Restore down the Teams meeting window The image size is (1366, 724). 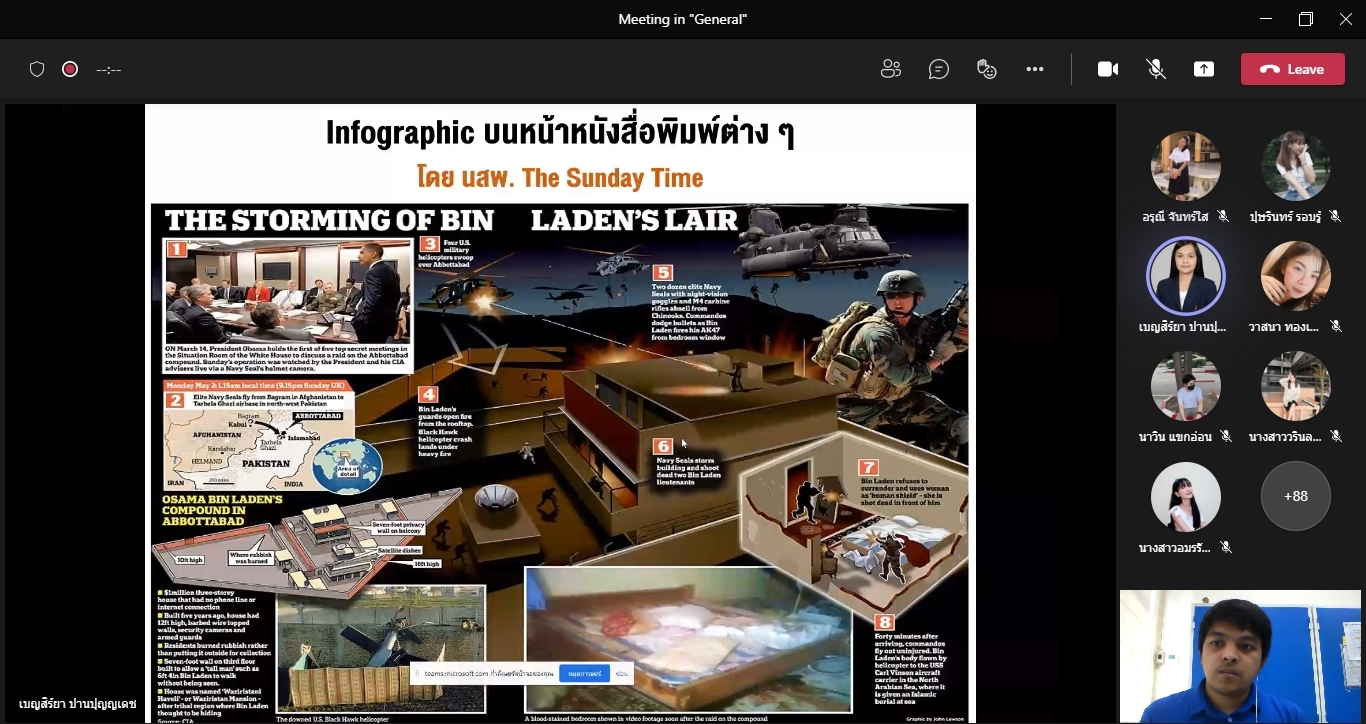[1306, 19]
